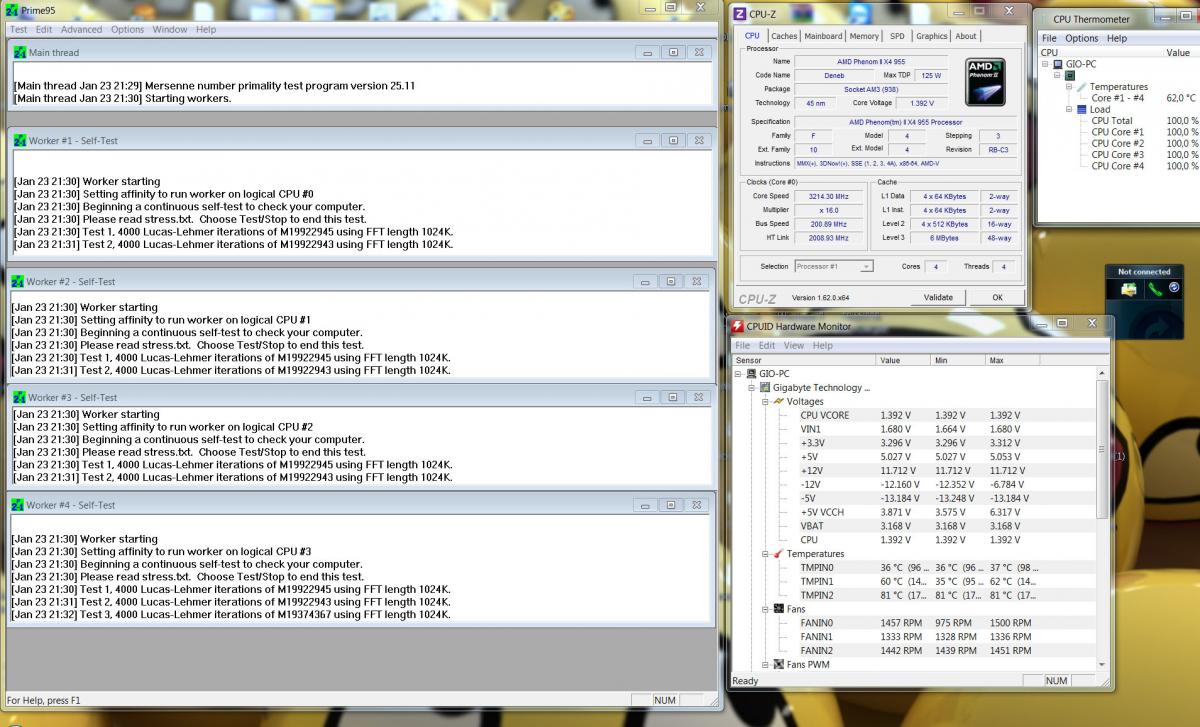Switch to the About tab in CPU-Z
Screen dimensions: 1200x727
(x=966, y=36)
